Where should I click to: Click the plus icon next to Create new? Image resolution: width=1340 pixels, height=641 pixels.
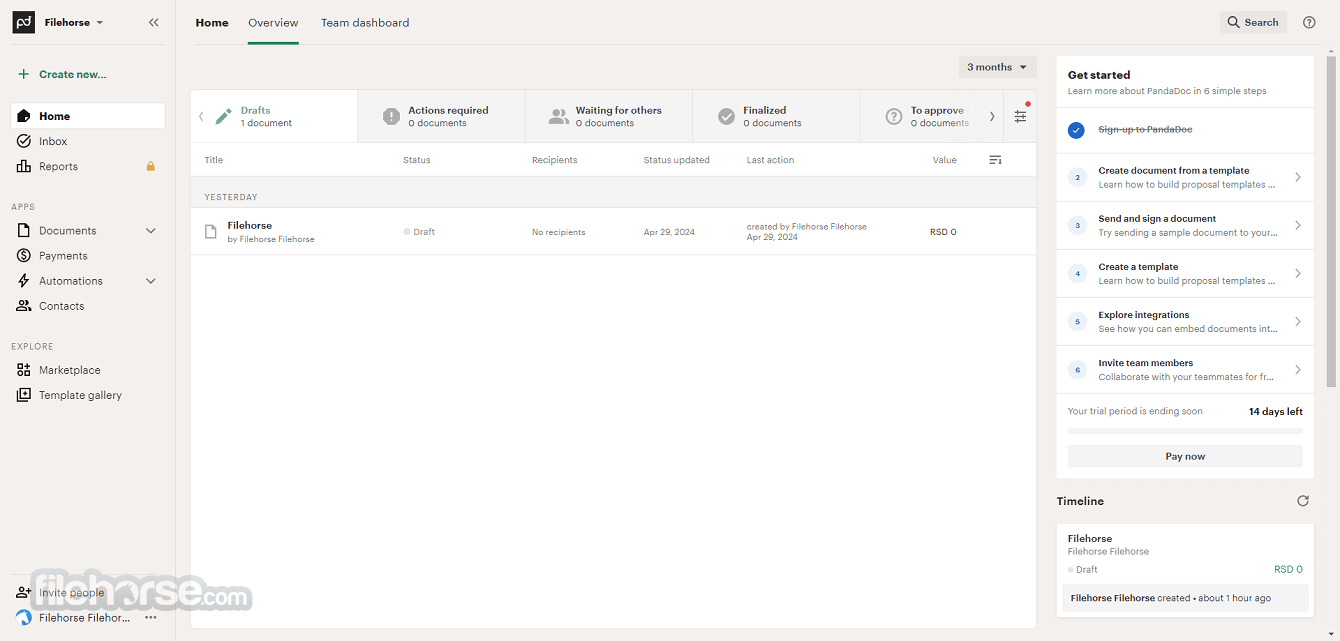24,74
